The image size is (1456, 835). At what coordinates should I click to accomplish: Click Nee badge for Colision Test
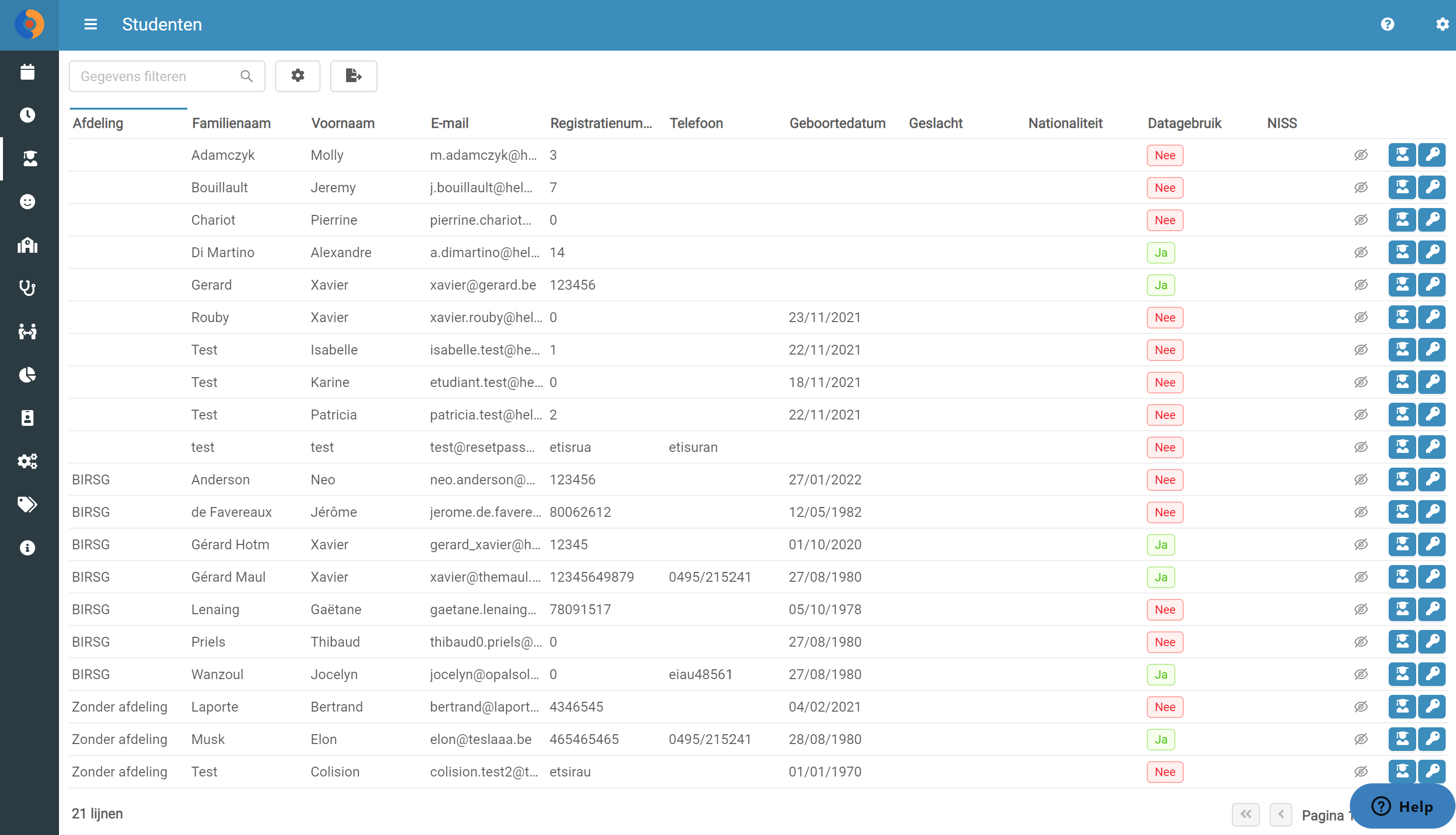click(x=1165, y=772)
